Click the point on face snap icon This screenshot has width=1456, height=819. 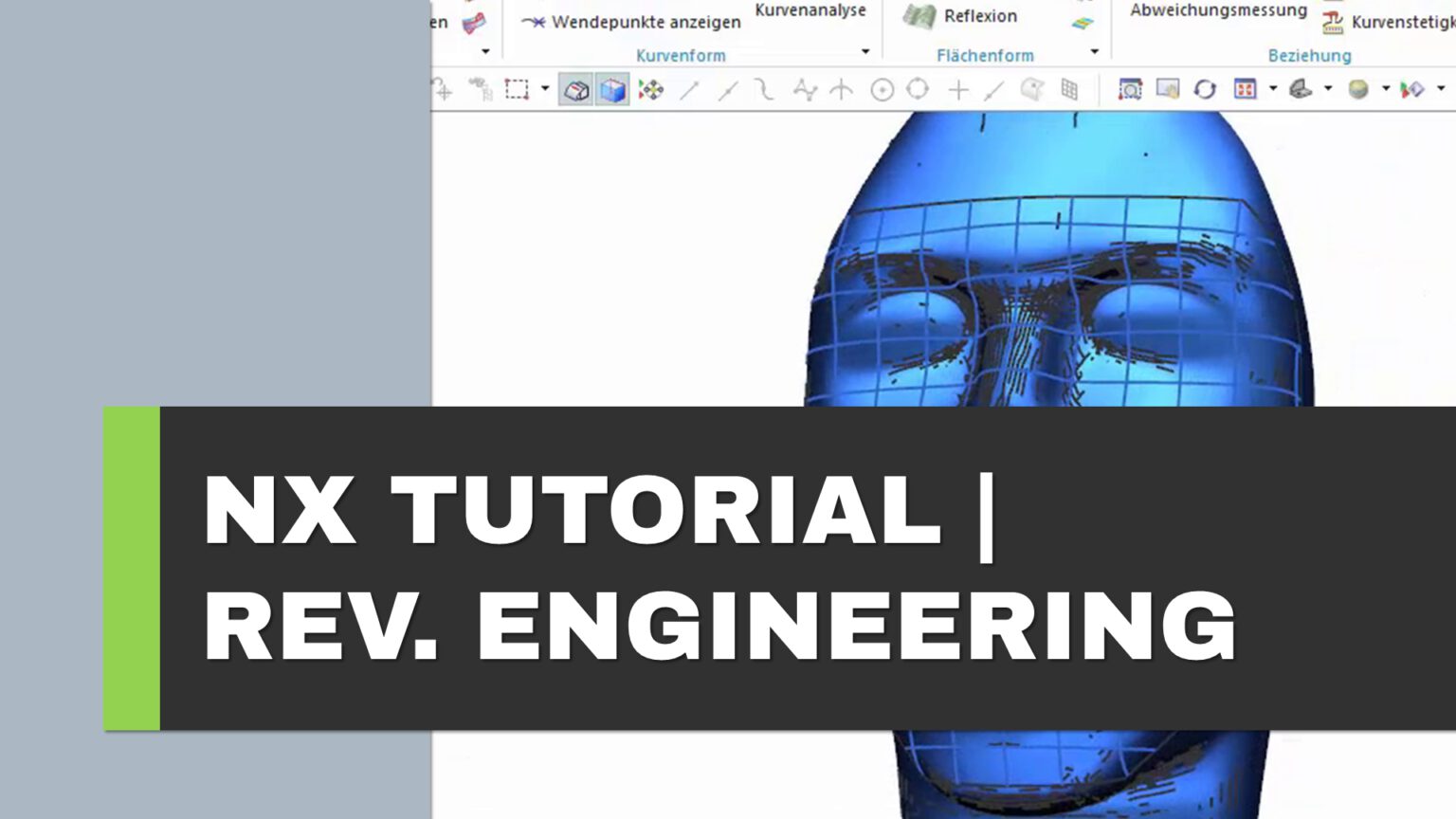click(1031, 89)
